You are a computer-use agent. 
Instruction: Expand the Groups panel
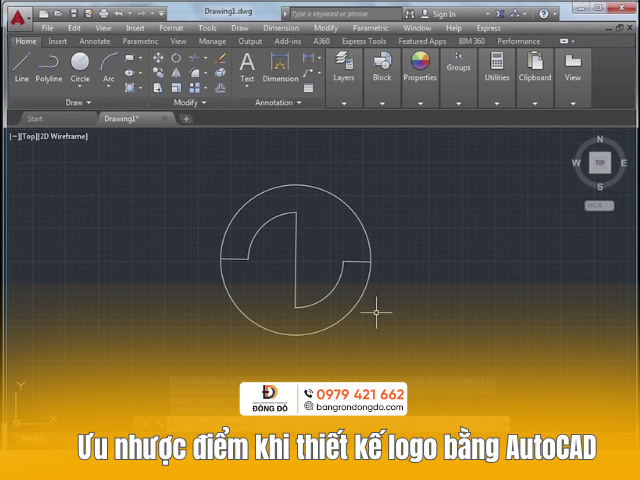pyautogui.click(x=458, y=104)
